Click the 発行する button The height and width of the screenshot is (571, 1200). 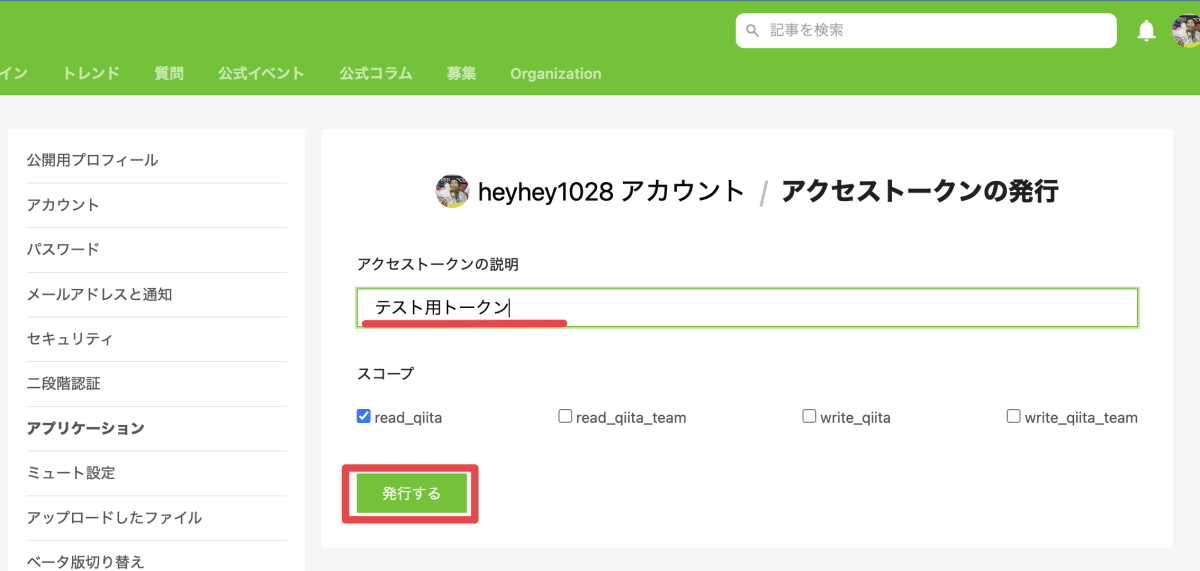coord(411,493)
